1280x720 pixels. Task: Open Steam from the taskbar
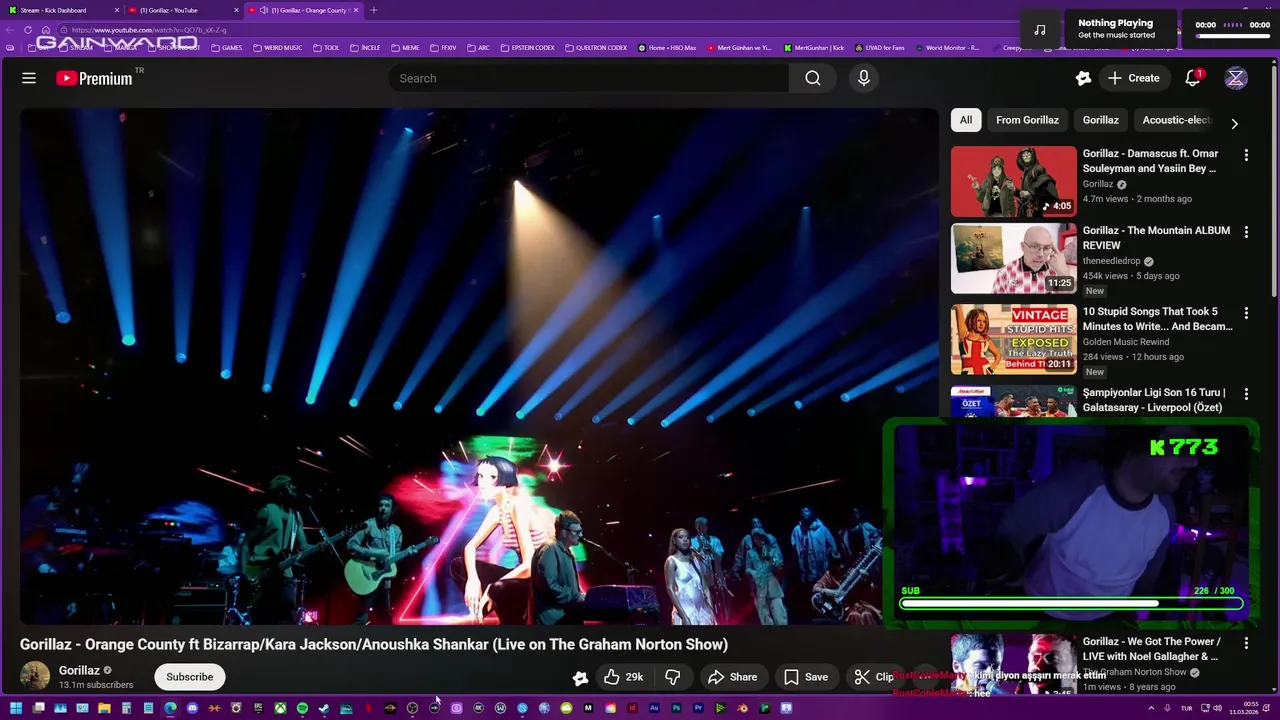(x=323, y=708)
